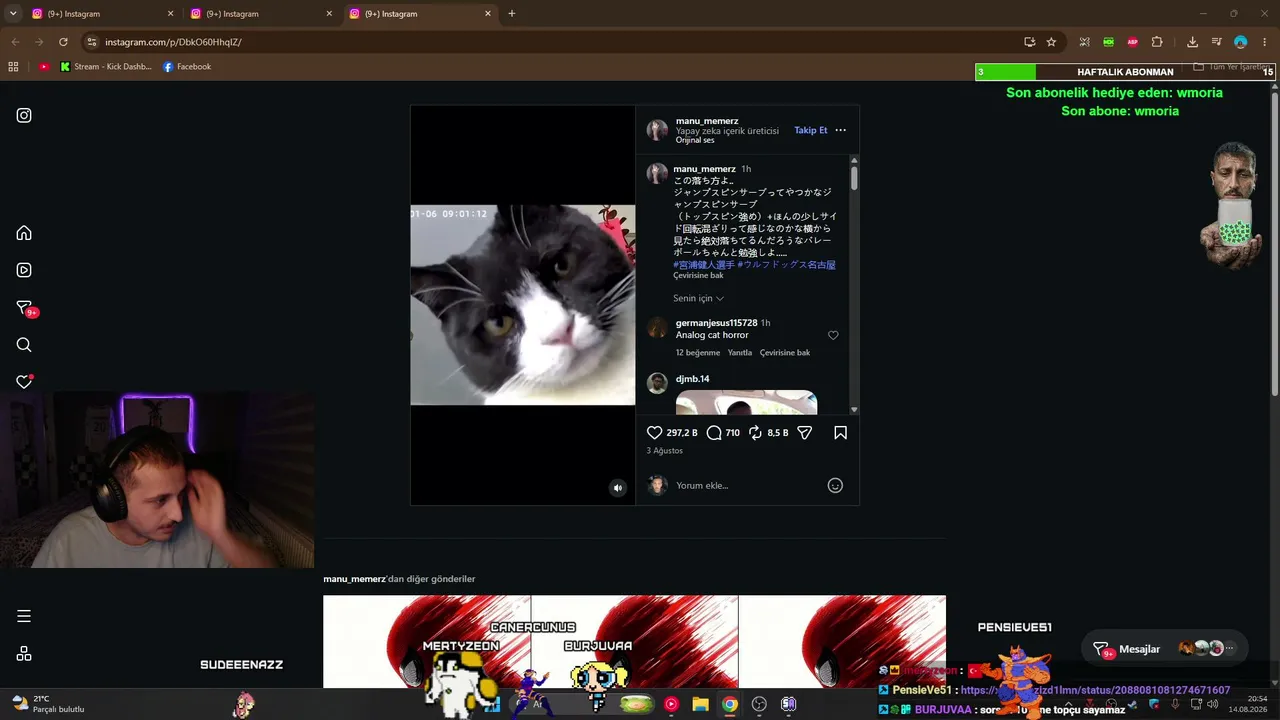Open the weather widget on taskbar
Screen dimensions: 1280x720
click(x=48, y=704)
